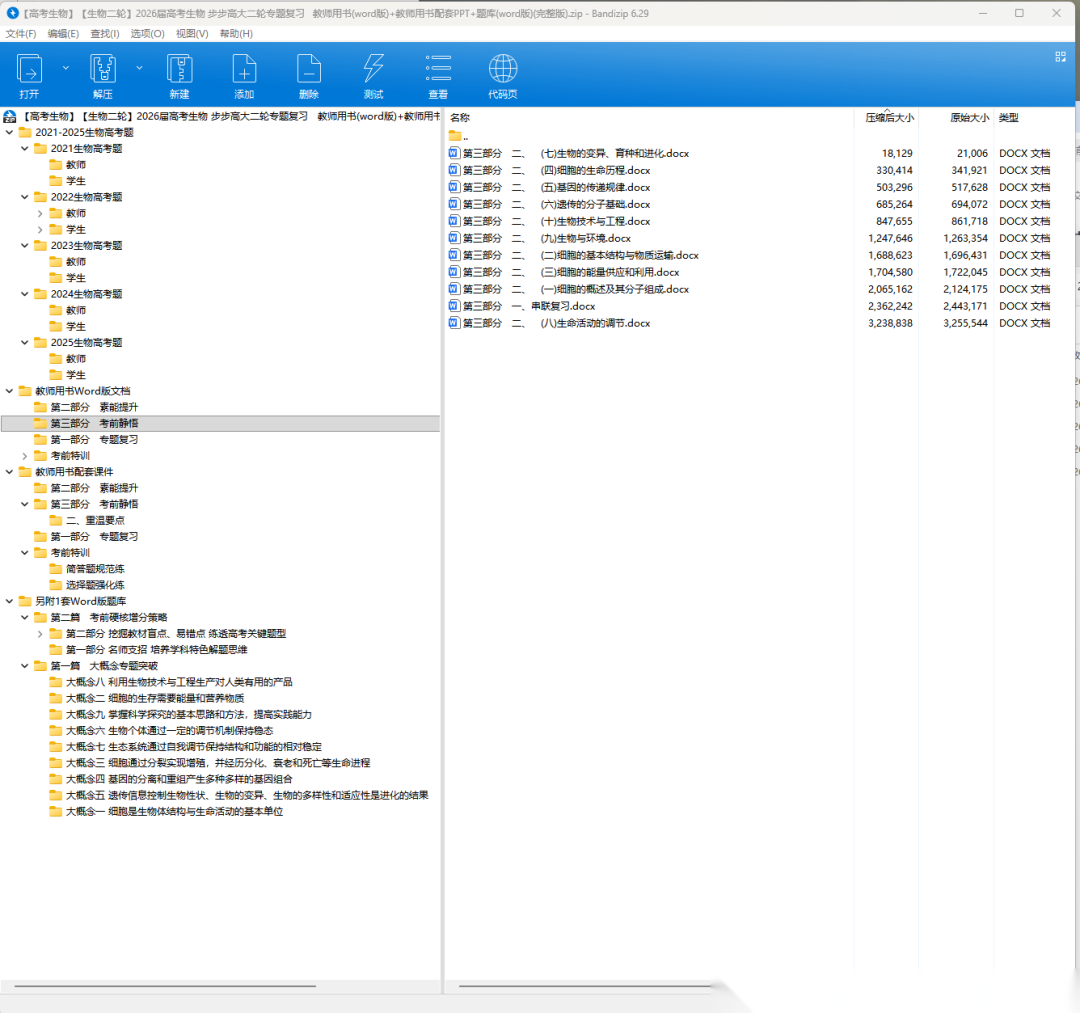Sort by 压缩后大小 column header

(888, 118)
